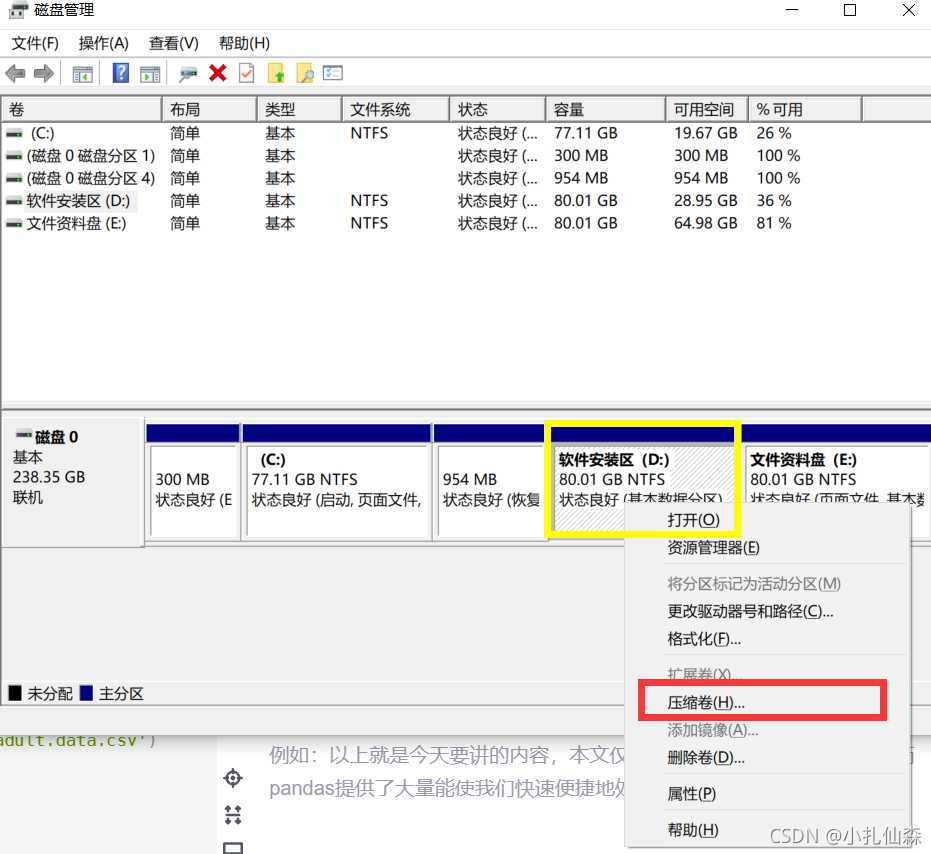Click the yellow folder with green arrow icon
This screenshot has height=854, width=931.
point(276,73)
